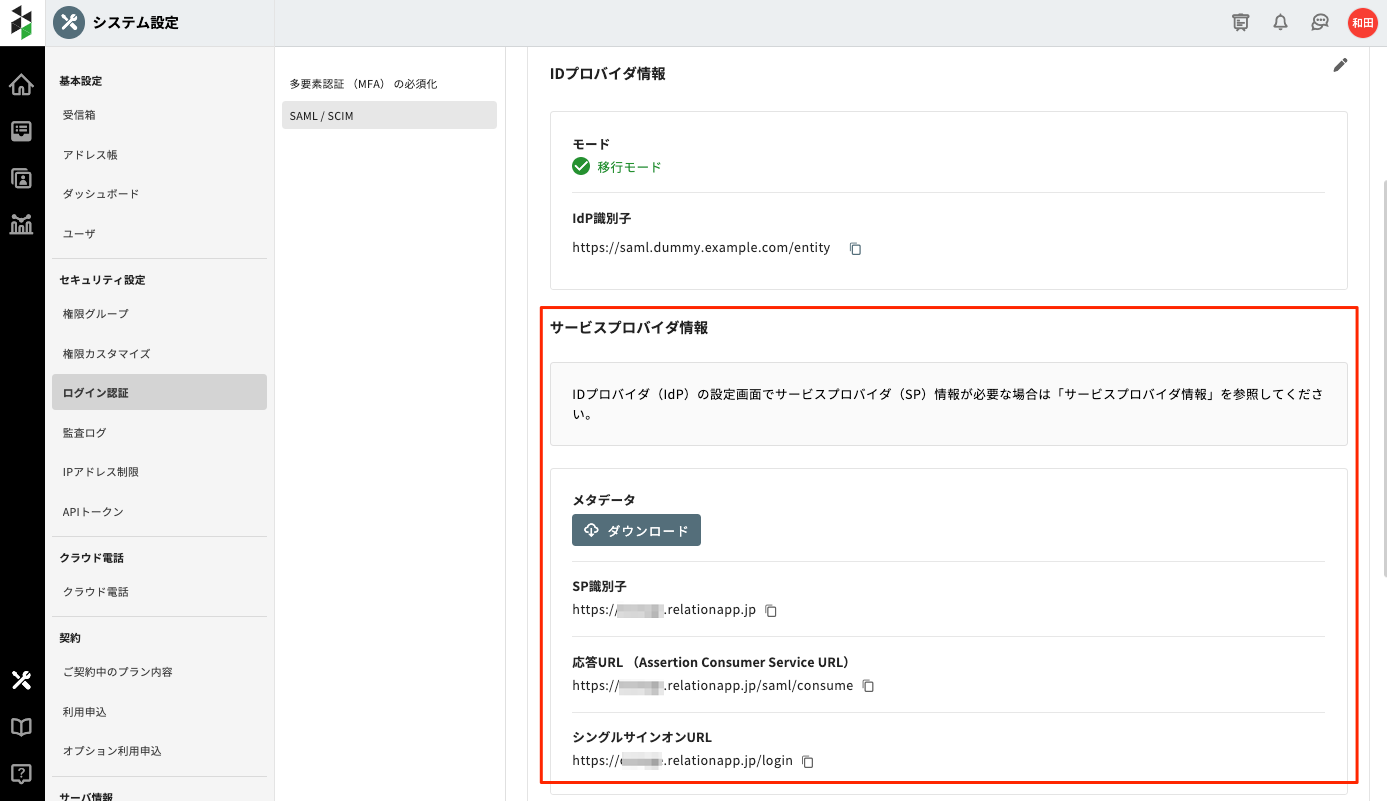Select the SAML / SCIM tab
Image resolution: width=1387 pixels, height=801 pixels.
click(389, 116)
